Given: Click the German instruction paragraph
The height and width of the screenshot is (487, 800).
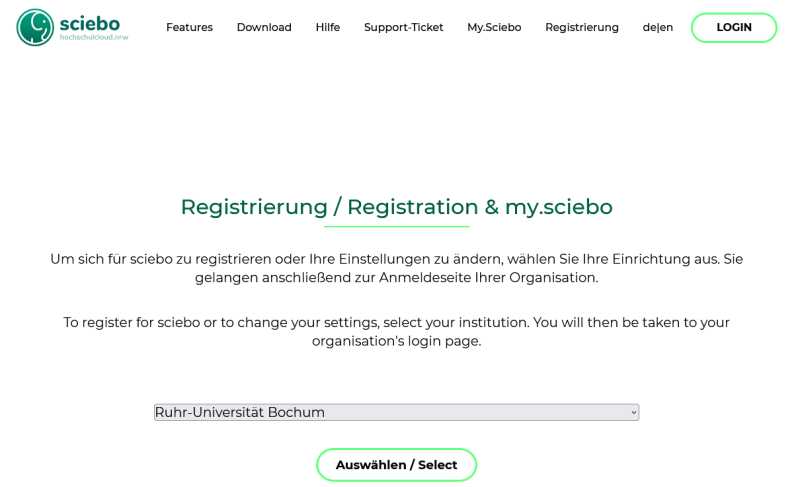Looking at the screenshot, I should pyautogui.click(x=396, y=268).
